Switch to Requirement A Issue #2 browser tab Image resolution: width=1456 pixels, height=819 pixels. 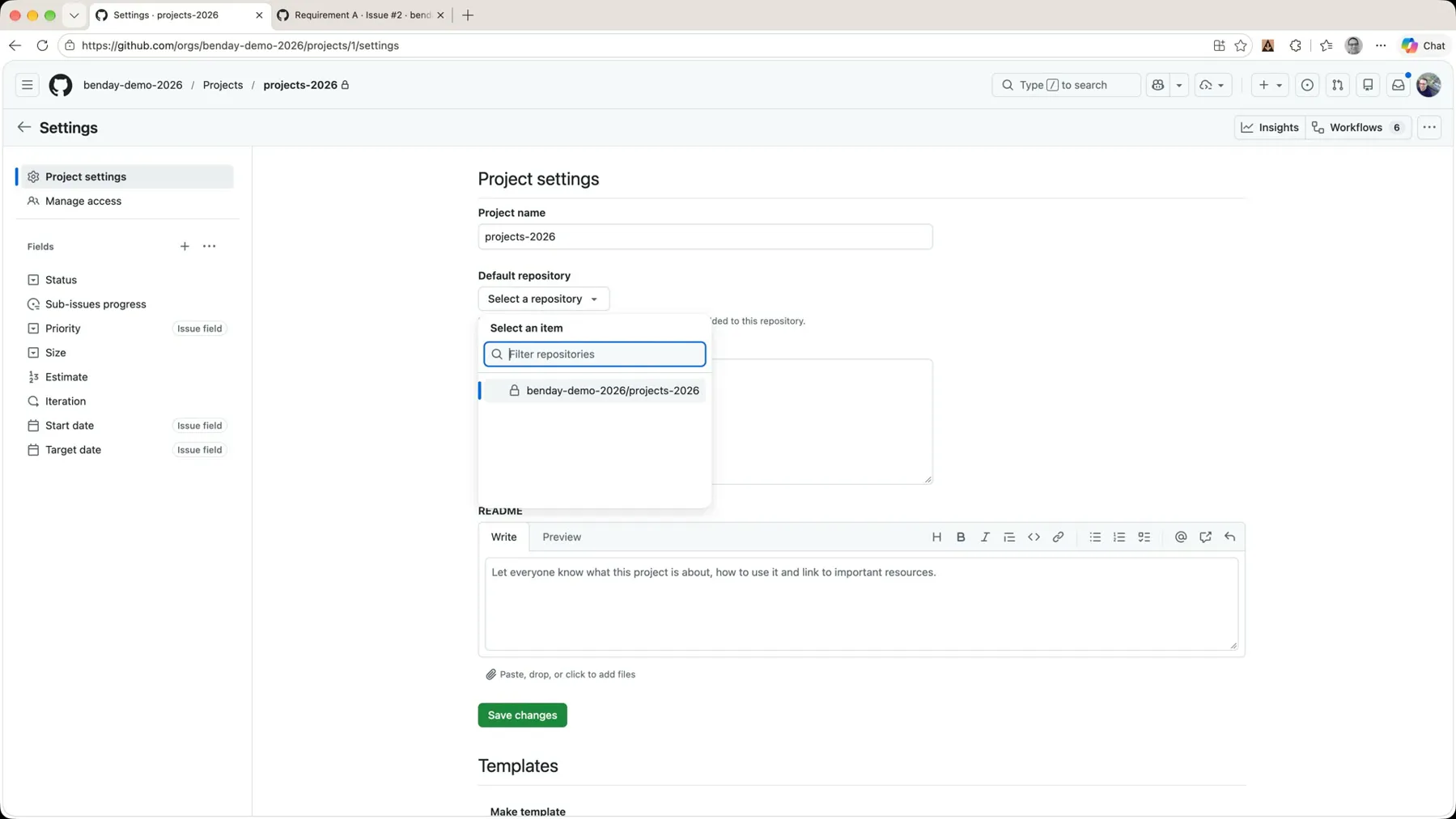point(361,15)
